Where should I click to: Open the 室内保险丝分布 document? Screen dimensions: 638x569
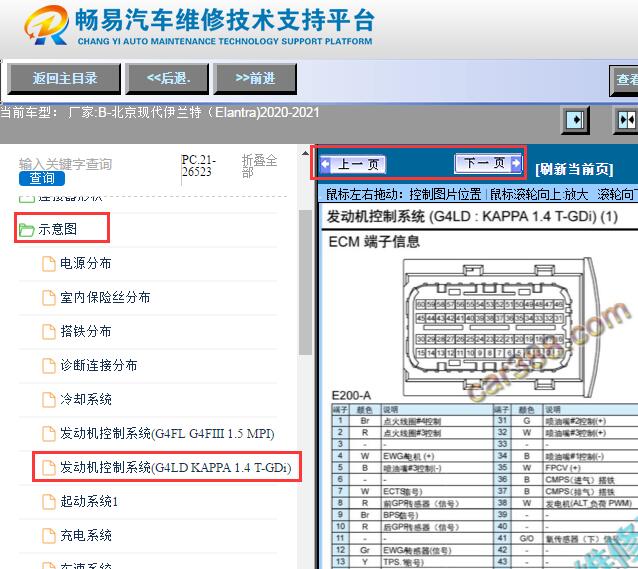105,298
